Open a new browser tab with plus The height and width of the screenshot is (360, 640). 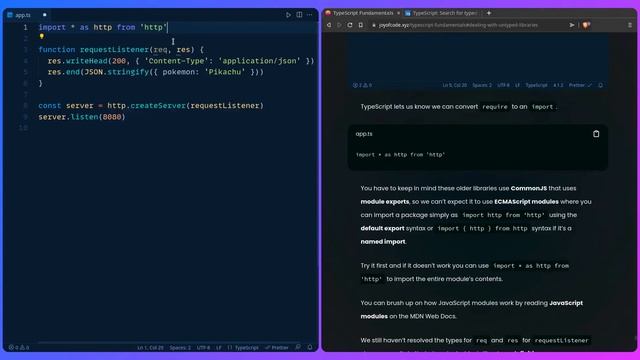pyautogui.click(x=489, y=13)
